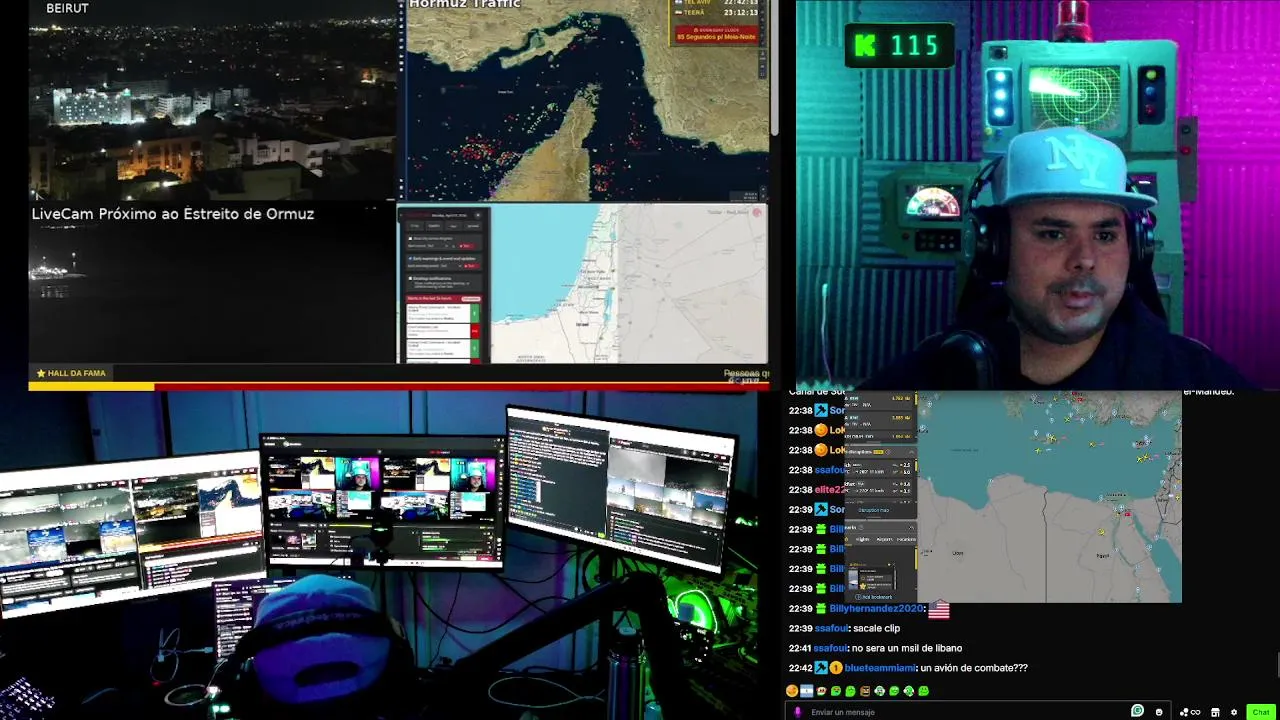Click the HALL DA FAMA label
This screenshot has height=720, width=1280.
76,373
